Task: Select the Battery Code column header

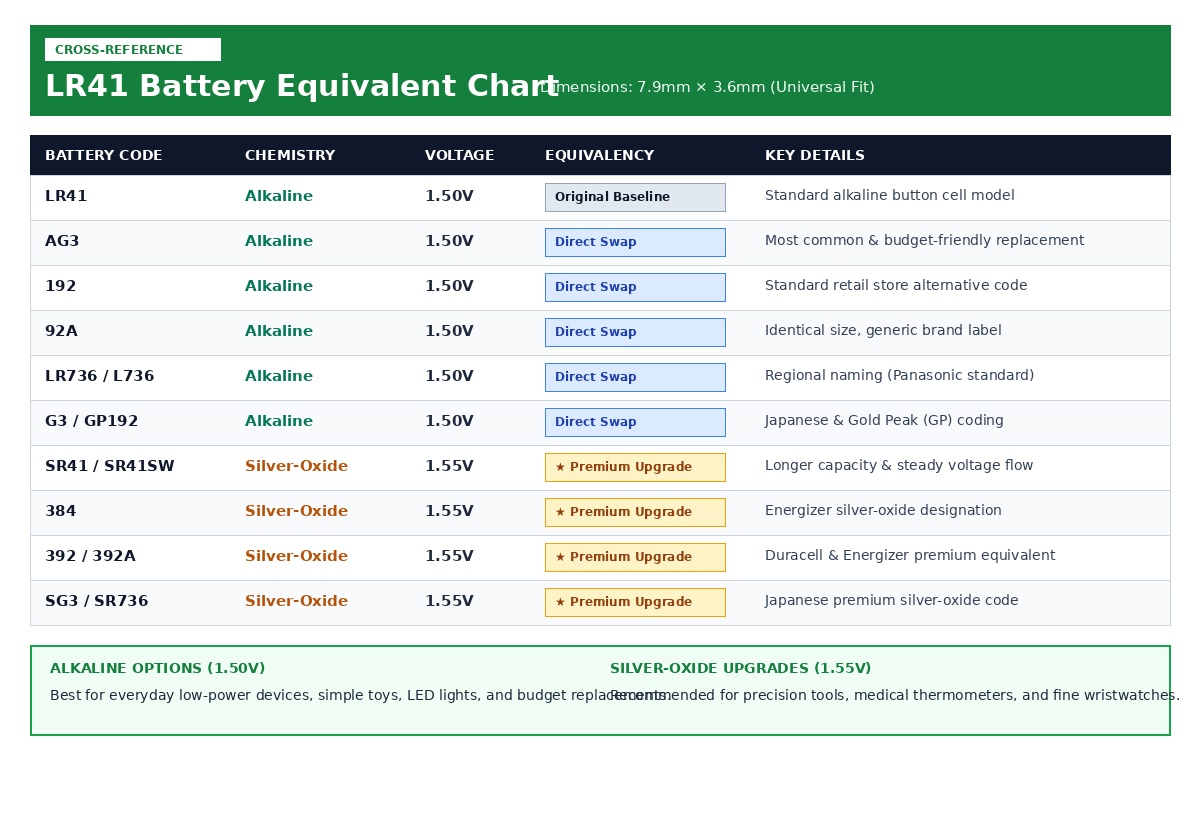Action: tap(103, 156)
